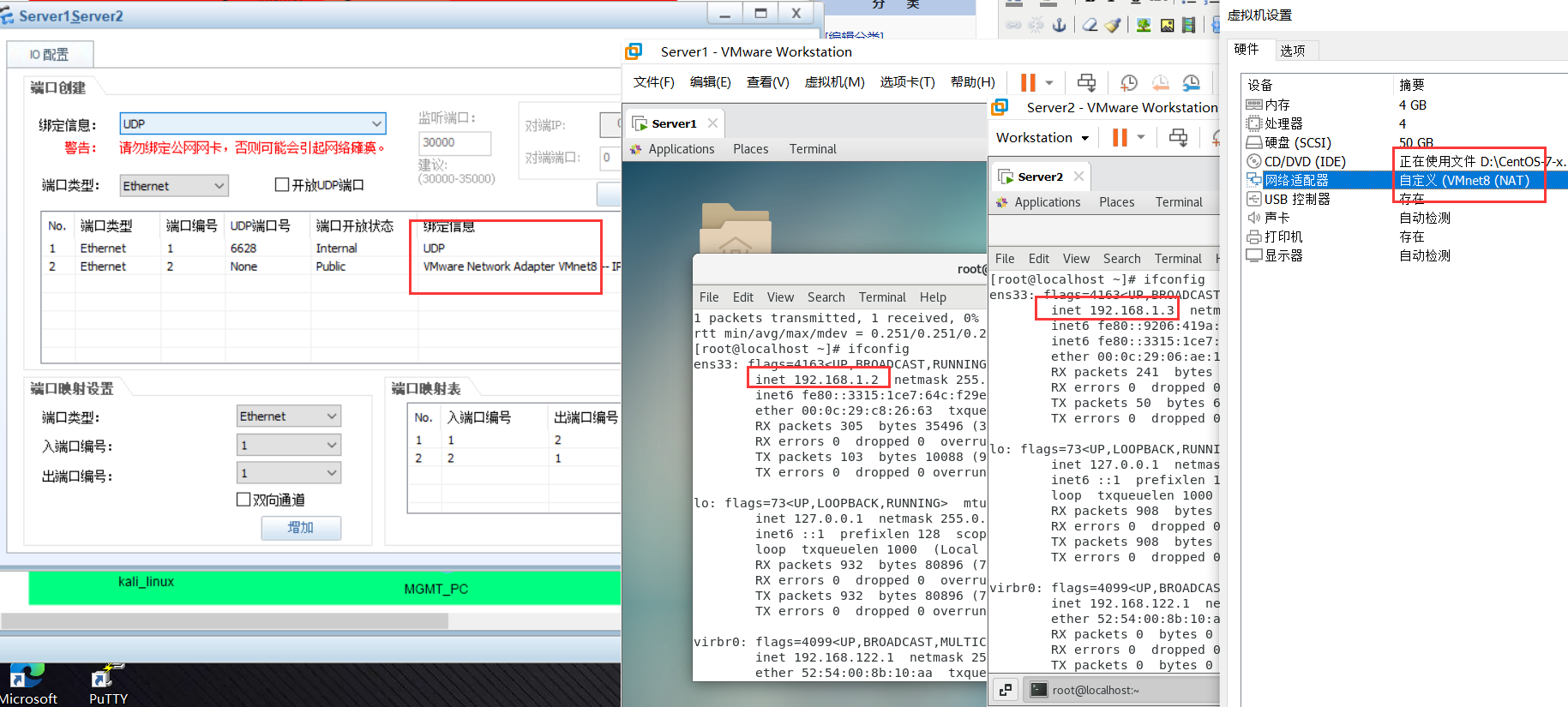Select the IO 配置 tab
The height and width of the screenshot is (707, 1568).
click(50, 55)
